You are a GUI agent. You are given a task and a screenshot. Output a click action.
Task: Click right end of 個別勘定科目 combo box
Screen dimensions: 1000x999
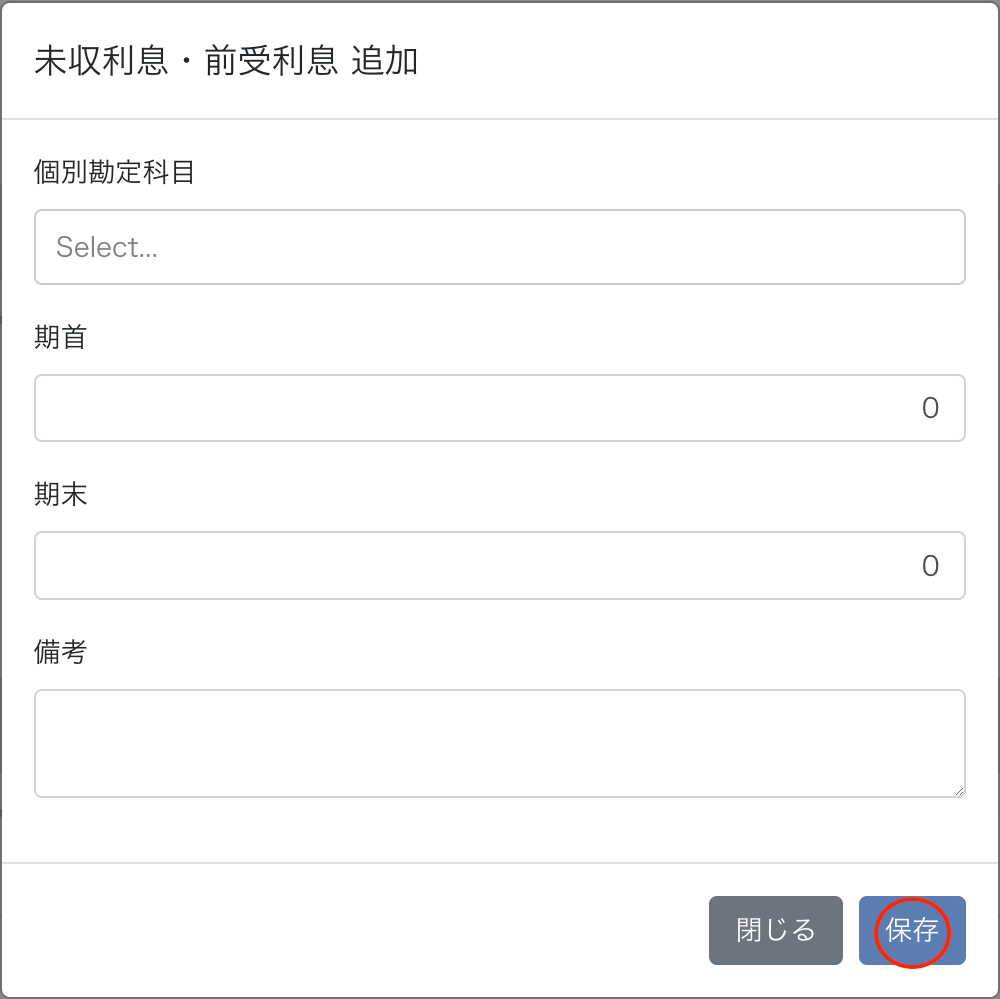940,247
